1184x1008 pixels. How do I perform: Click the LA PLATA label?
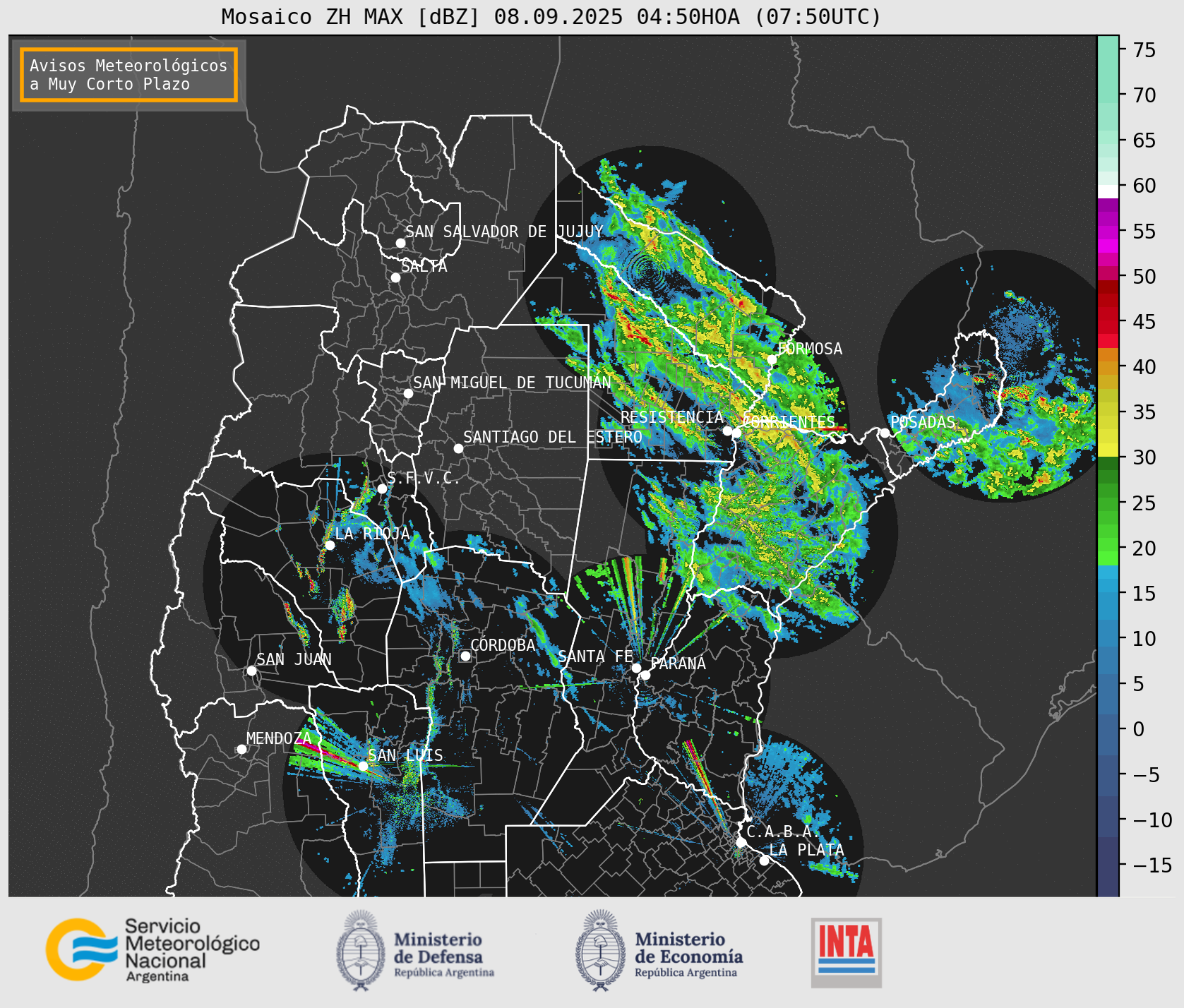point(806,850)
